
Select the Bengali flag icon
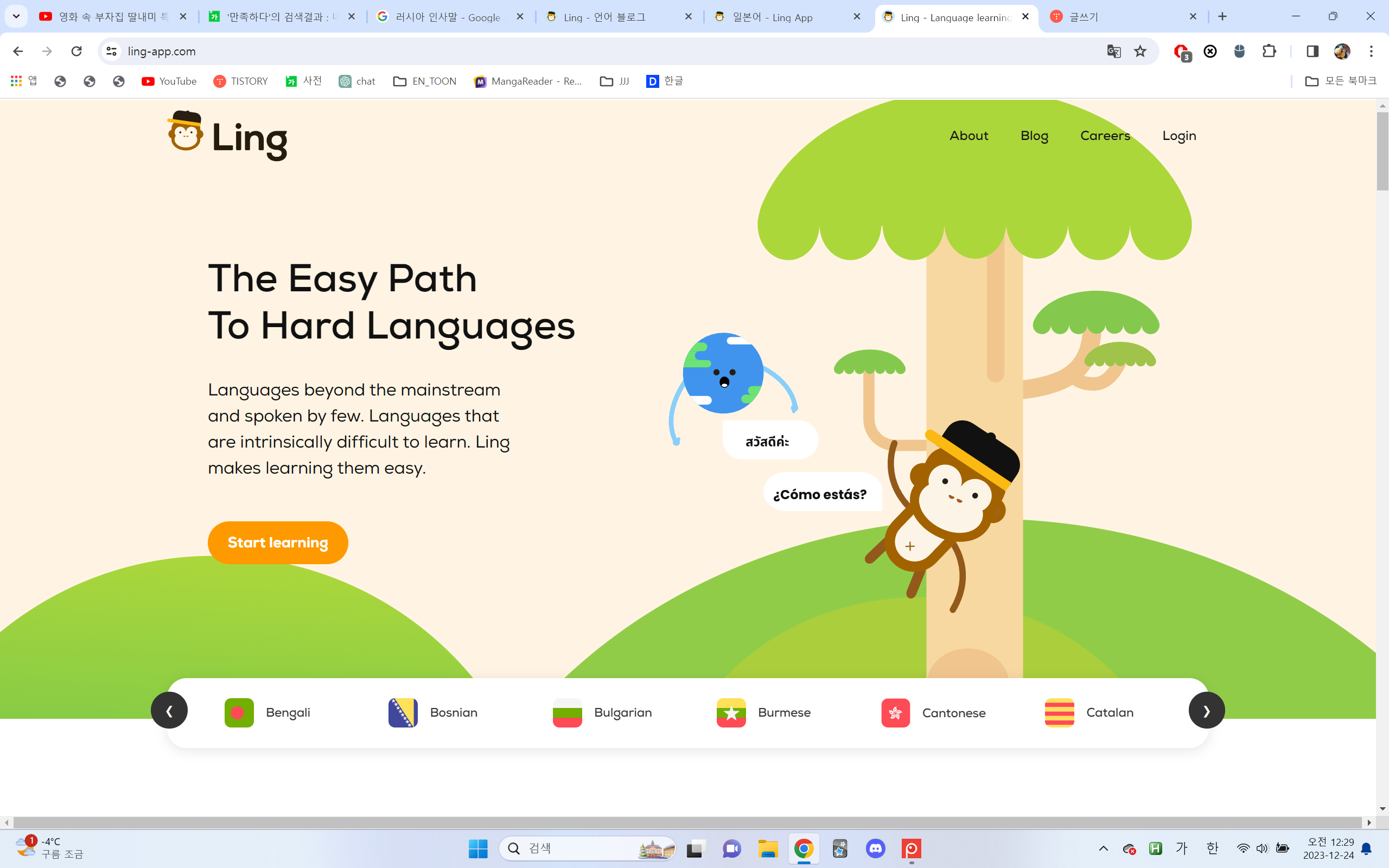pyautogui.click(x=239, y=712)
